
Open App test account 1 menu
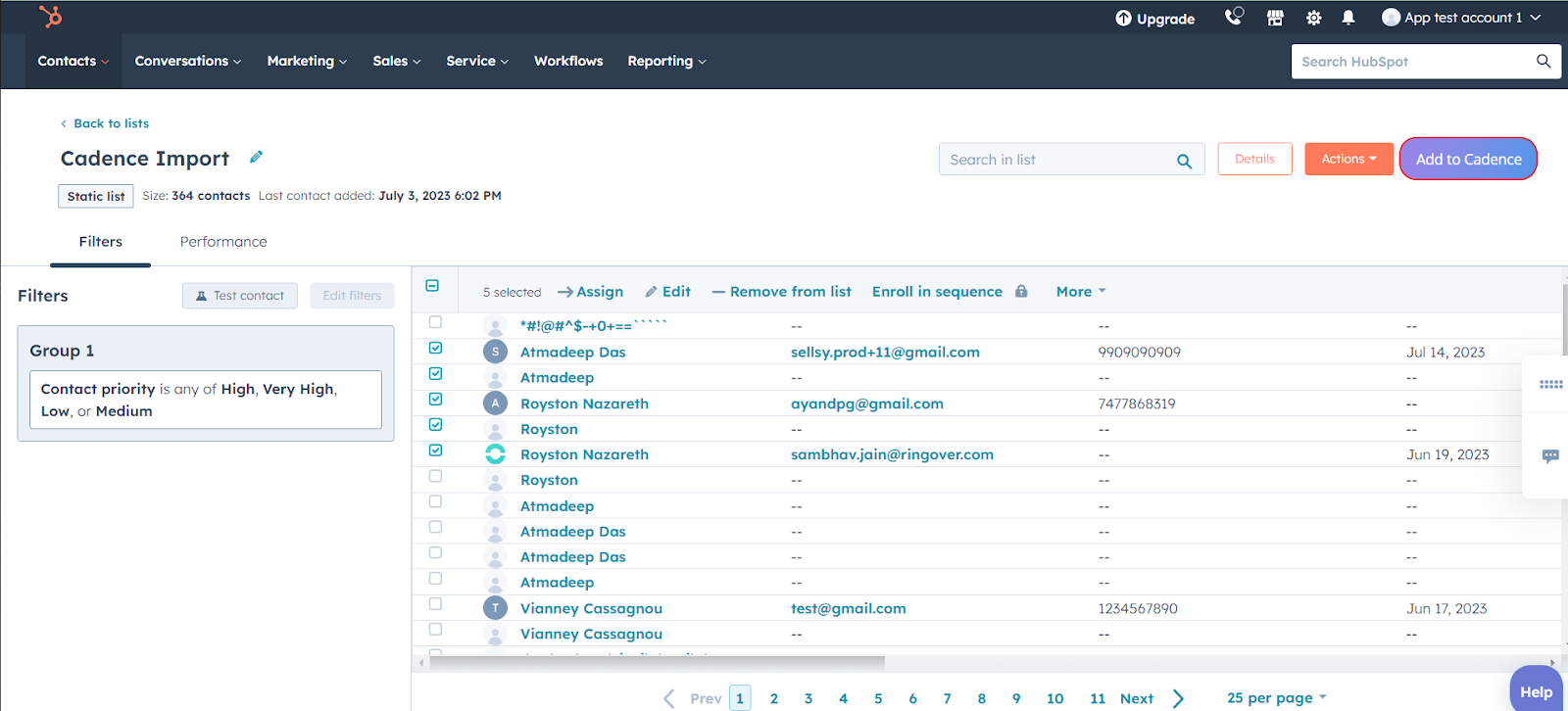click(x=1461, y=18)
